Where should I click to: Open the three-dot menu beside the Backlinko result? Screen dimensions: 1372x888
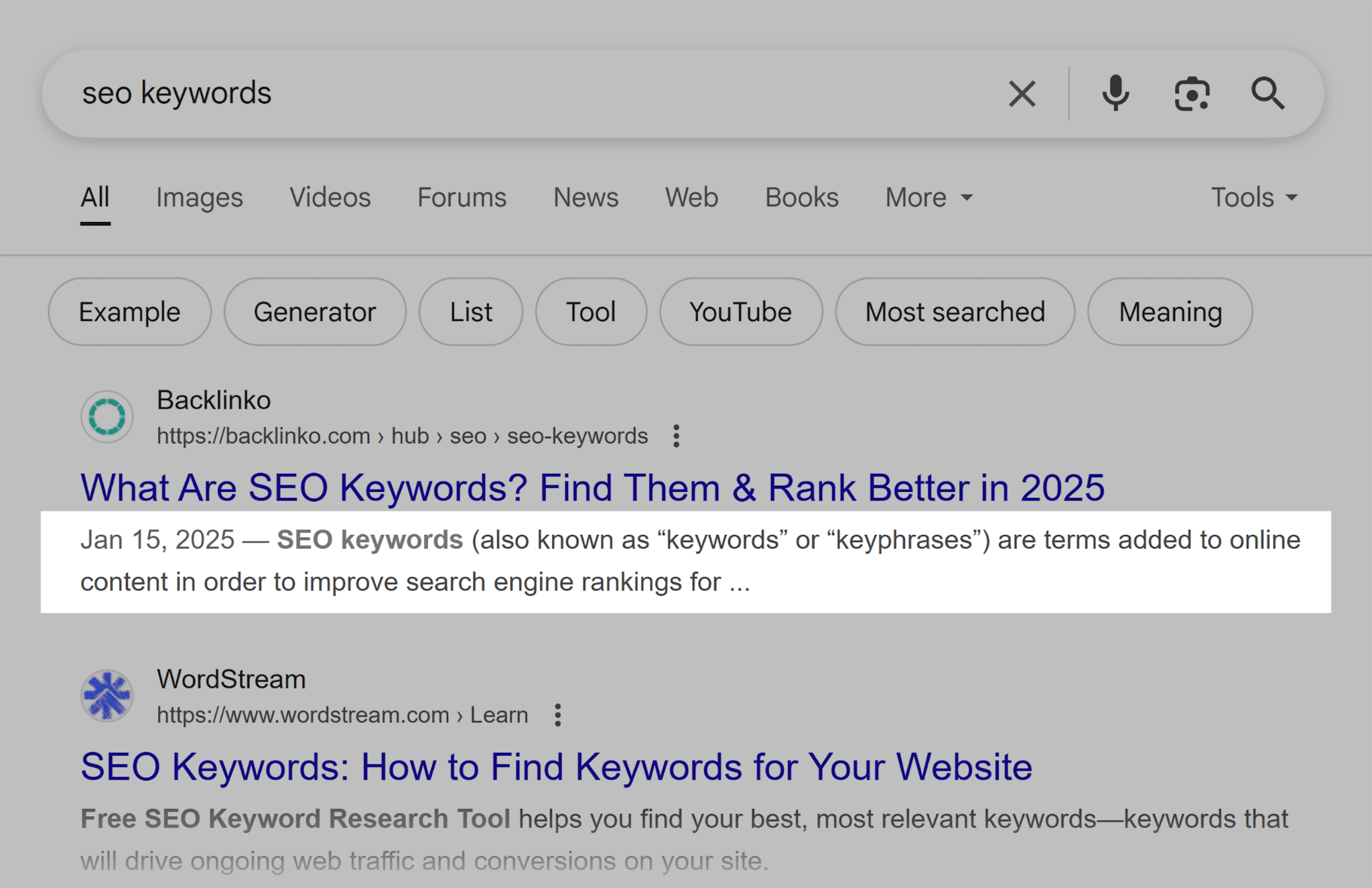(676, 436)
